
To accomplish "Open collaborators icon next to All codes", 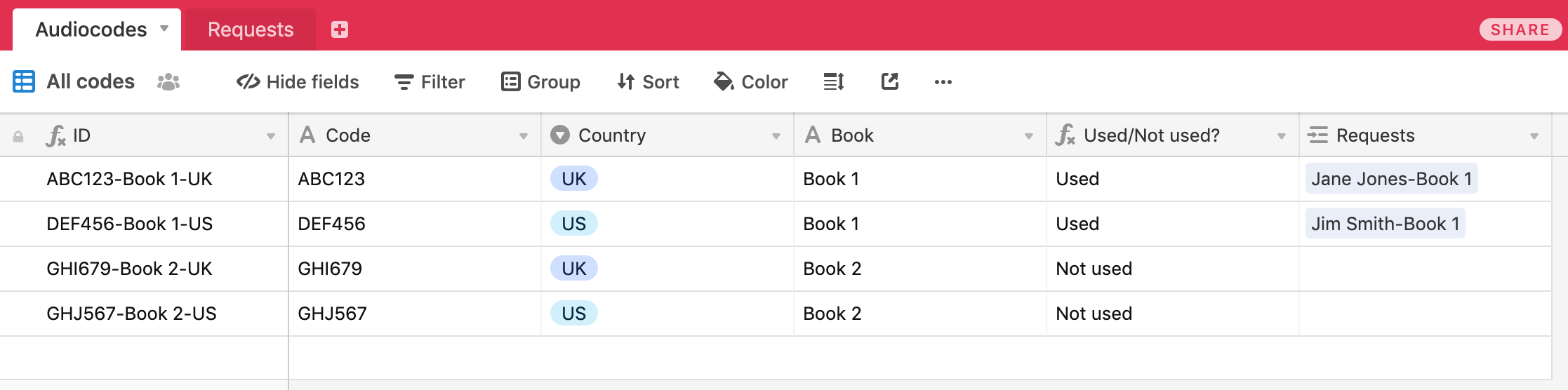I will (168, 82).
